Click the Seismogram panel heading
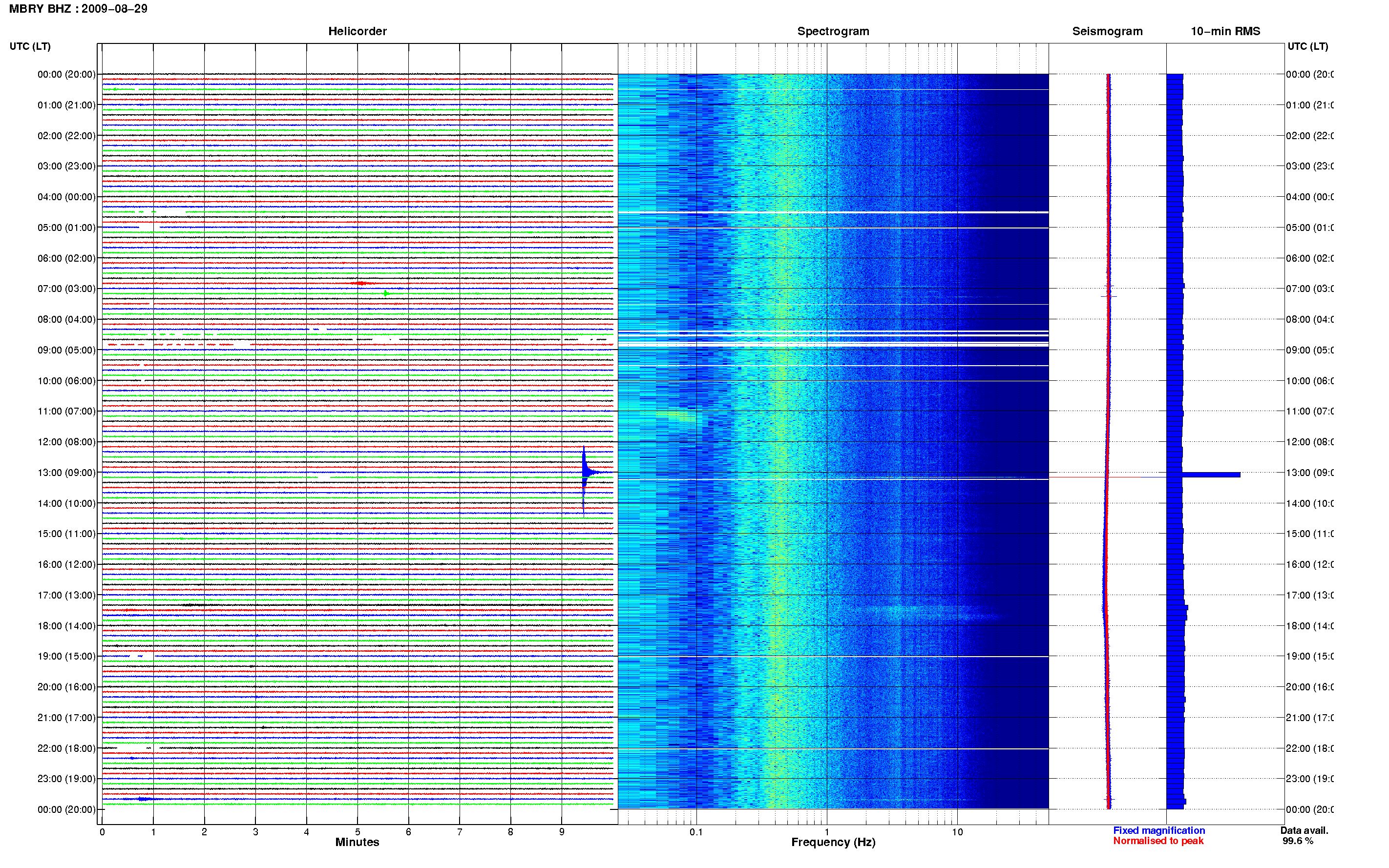 1107,31
